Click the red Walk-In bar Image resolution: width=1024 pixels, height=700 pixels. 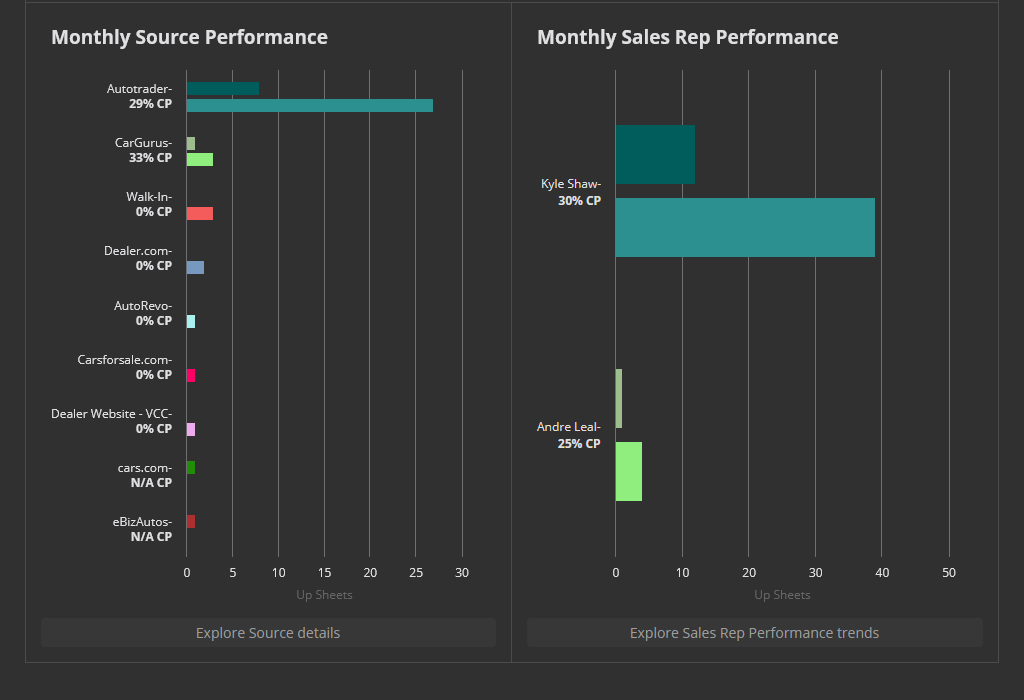[199, 213]
